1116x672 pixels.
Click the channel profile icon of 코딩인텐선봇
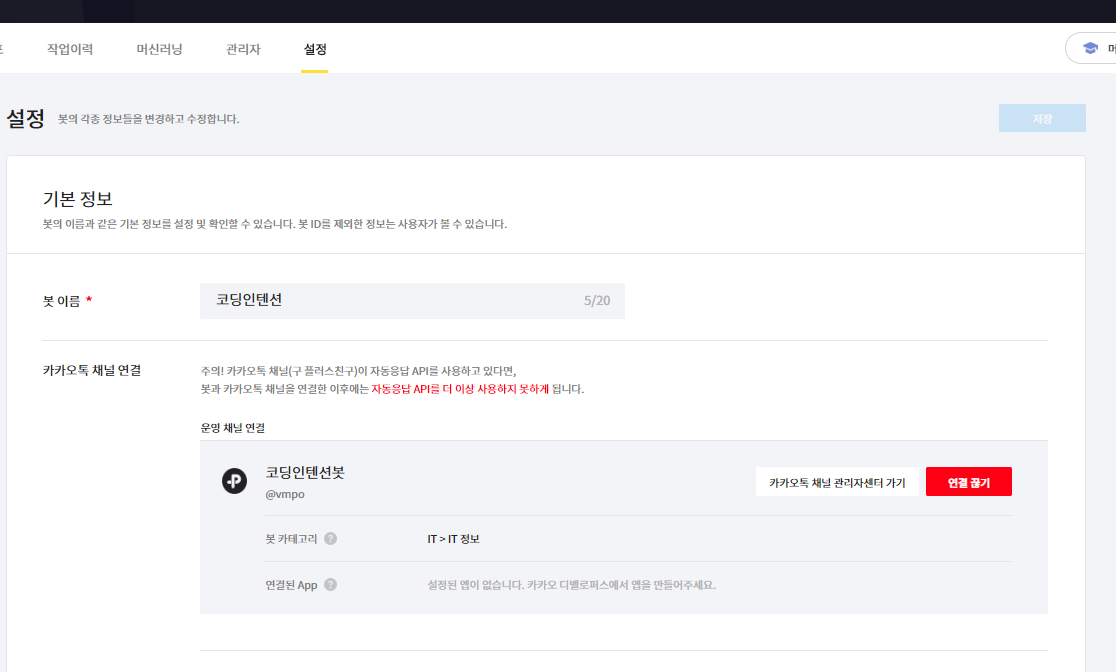coord(234,481)
